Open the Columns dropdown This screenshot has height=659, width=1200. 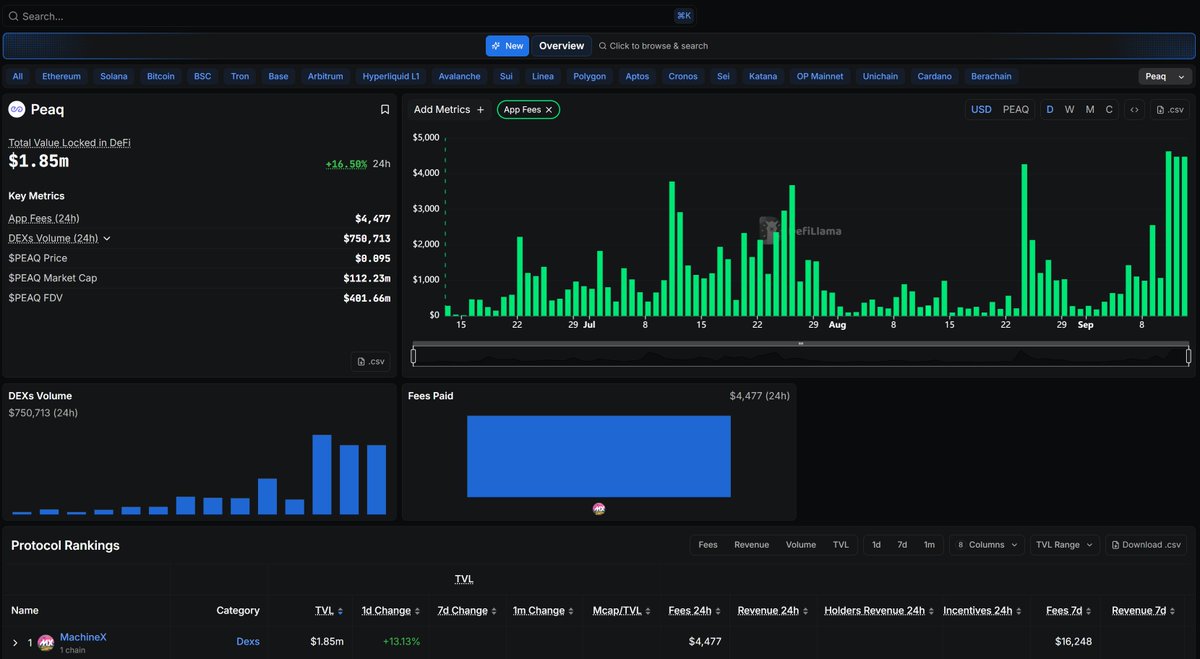point(987,545)
